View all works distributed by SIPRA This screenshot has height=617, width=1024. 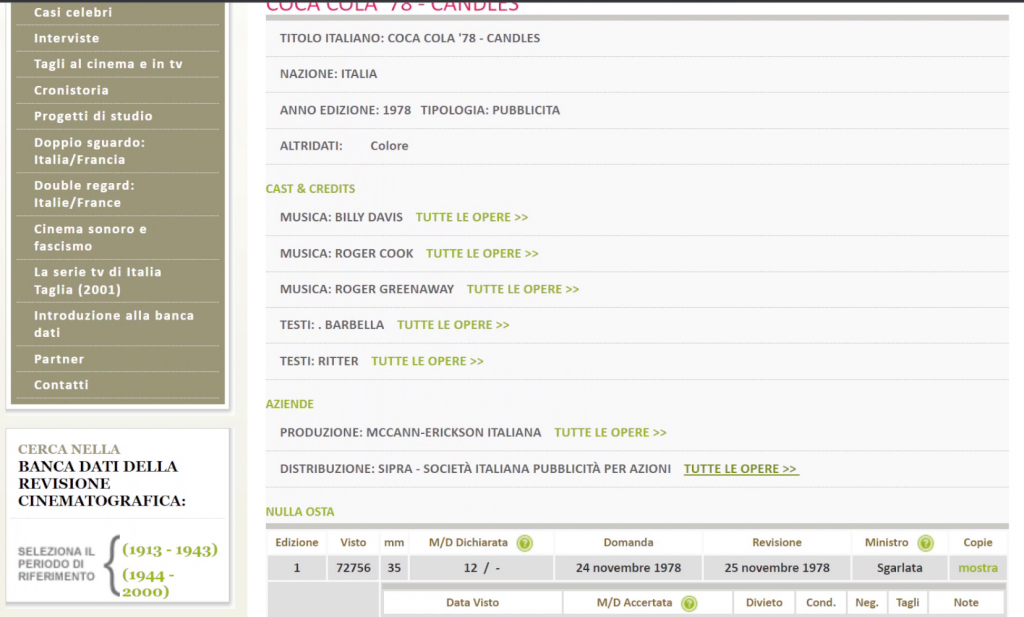coord(741,469)
